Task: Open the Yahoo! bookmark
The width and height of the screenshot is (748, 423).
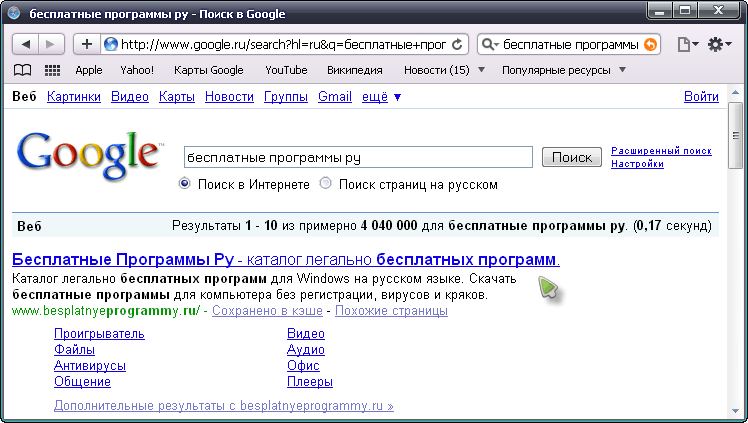Action: 137,70
